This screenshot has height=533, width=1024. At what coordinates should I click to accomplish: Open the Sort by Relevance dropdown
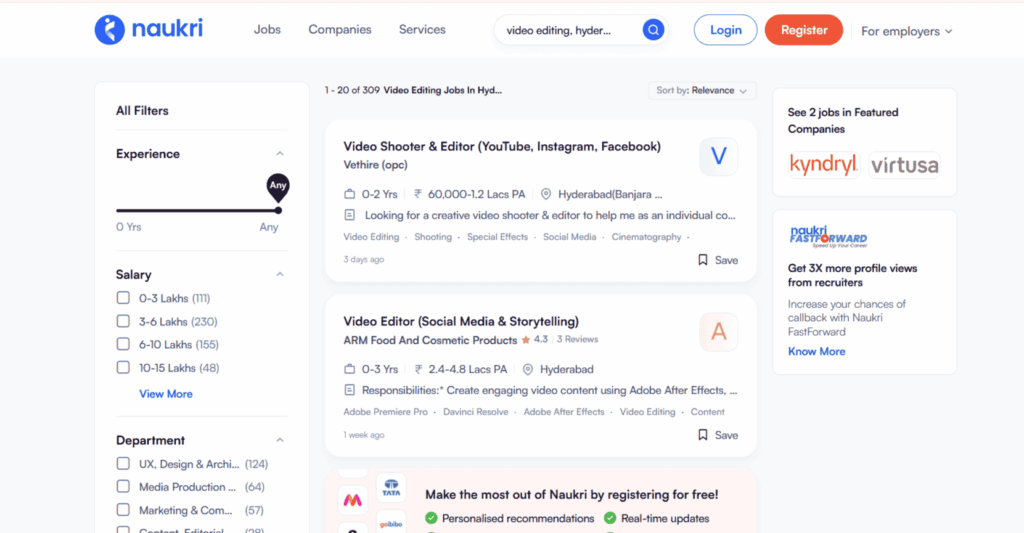(x=702, y=91)
